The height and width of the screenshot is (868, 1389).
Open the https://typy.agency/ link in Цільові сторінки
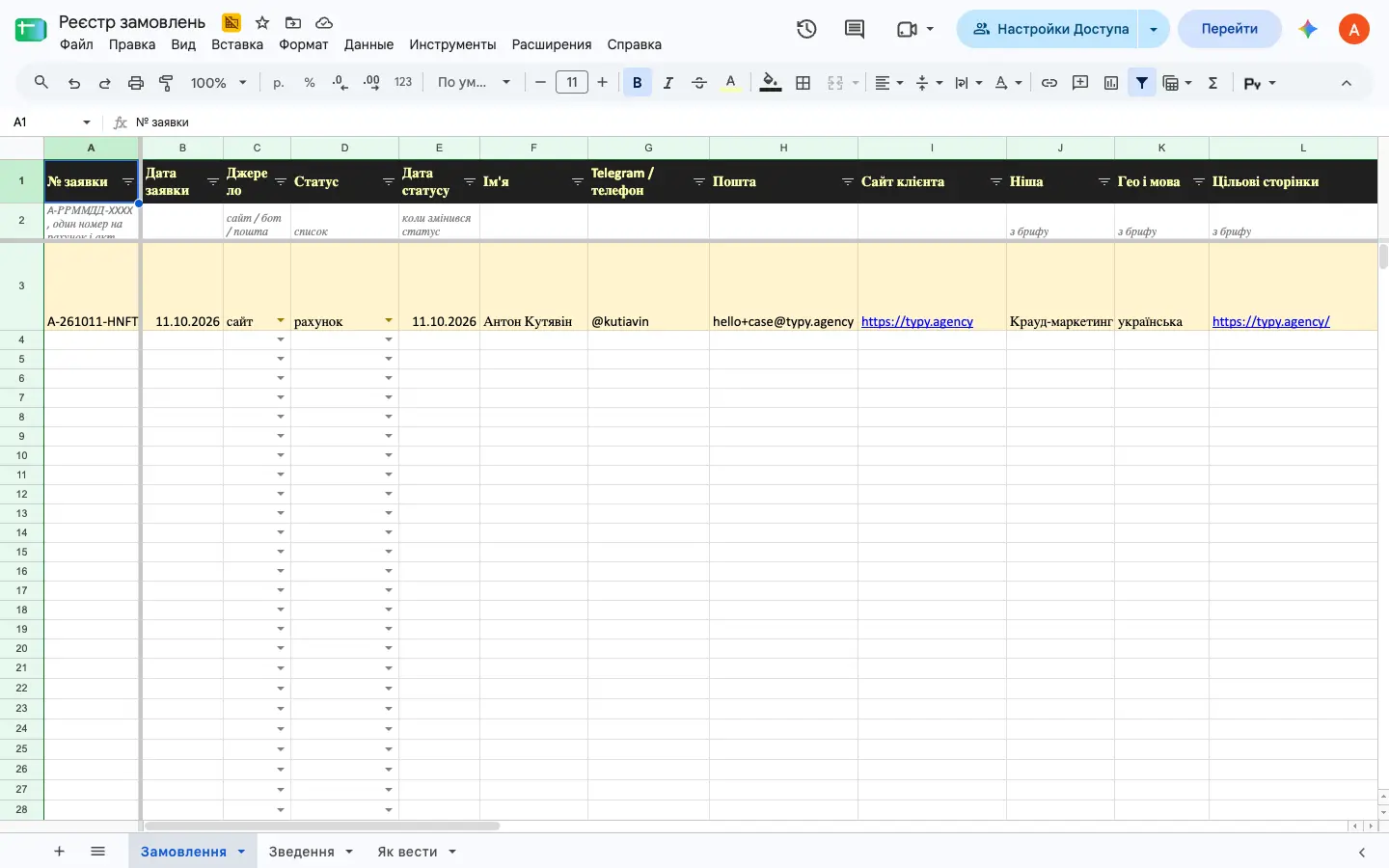[x=1271, y=321]
